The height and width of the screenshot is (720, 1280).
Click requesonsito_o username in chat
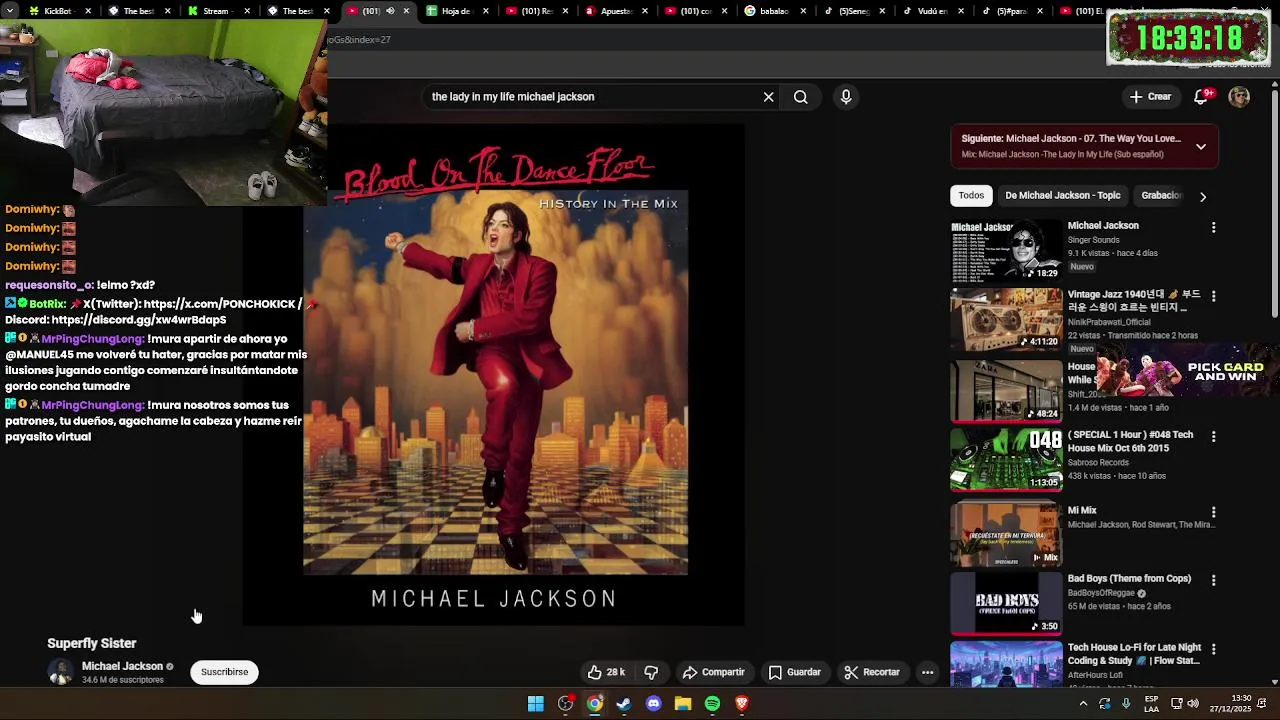pyautogui.click(x=49, y=285)
